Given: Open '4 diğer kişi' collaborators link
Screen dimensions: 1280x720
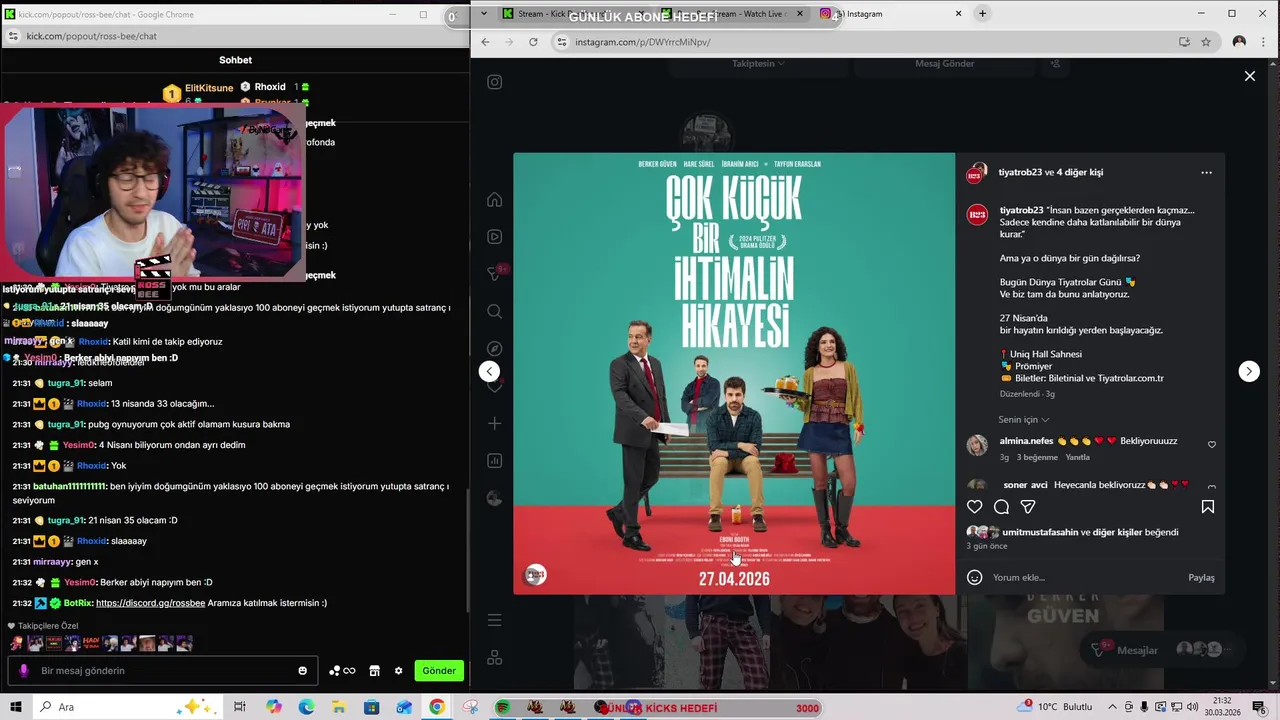Looking at the screenshot, I should 1079,172.
